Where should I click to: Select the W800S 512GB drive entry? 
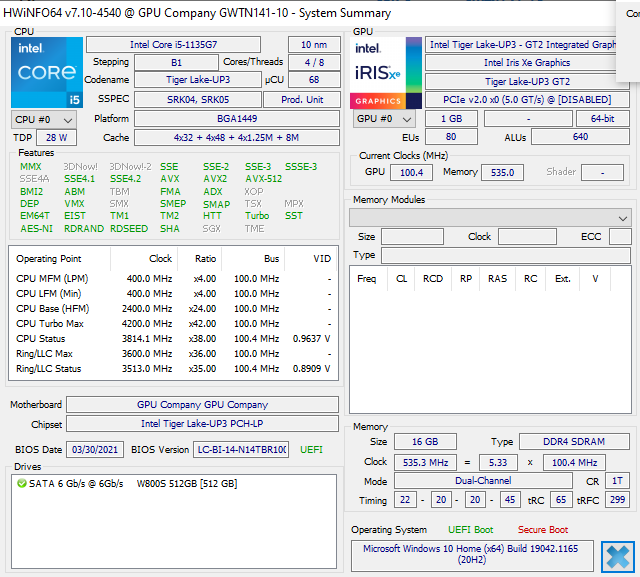pos(127,484)
